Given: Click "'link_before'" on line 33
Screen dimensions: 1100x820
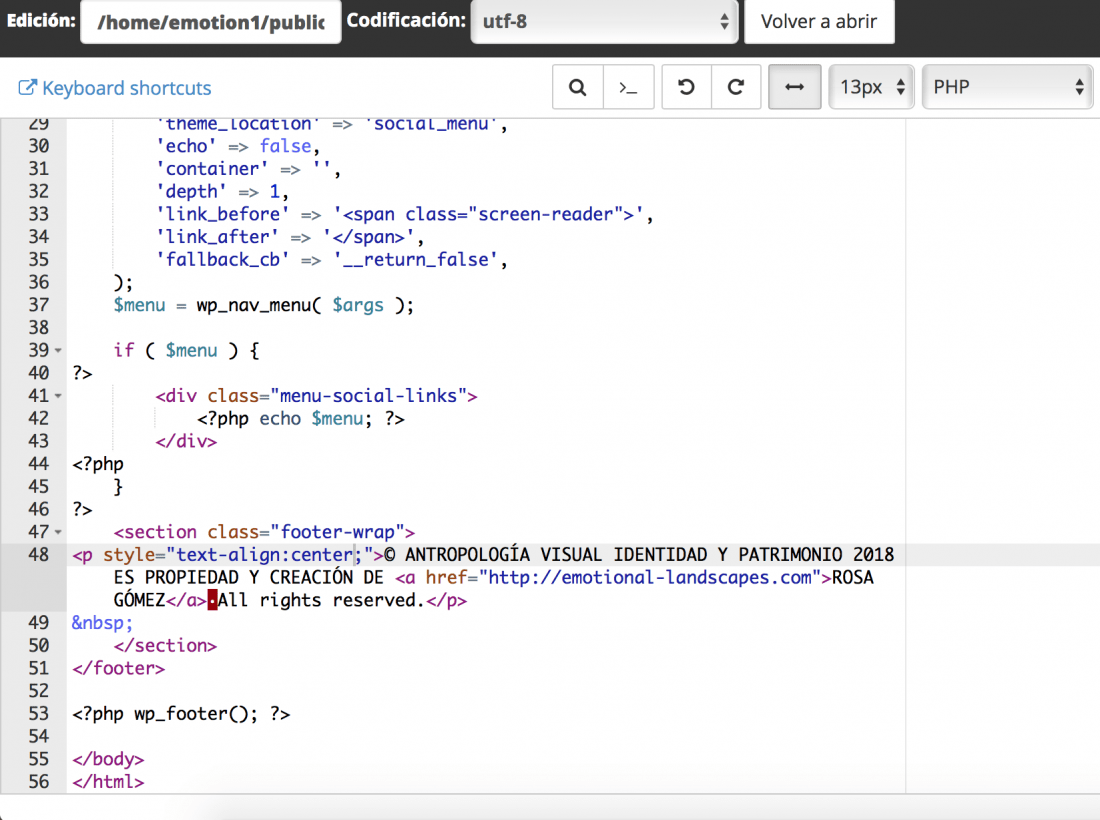Looking at the screenshot, I should [x=222, y=214].
